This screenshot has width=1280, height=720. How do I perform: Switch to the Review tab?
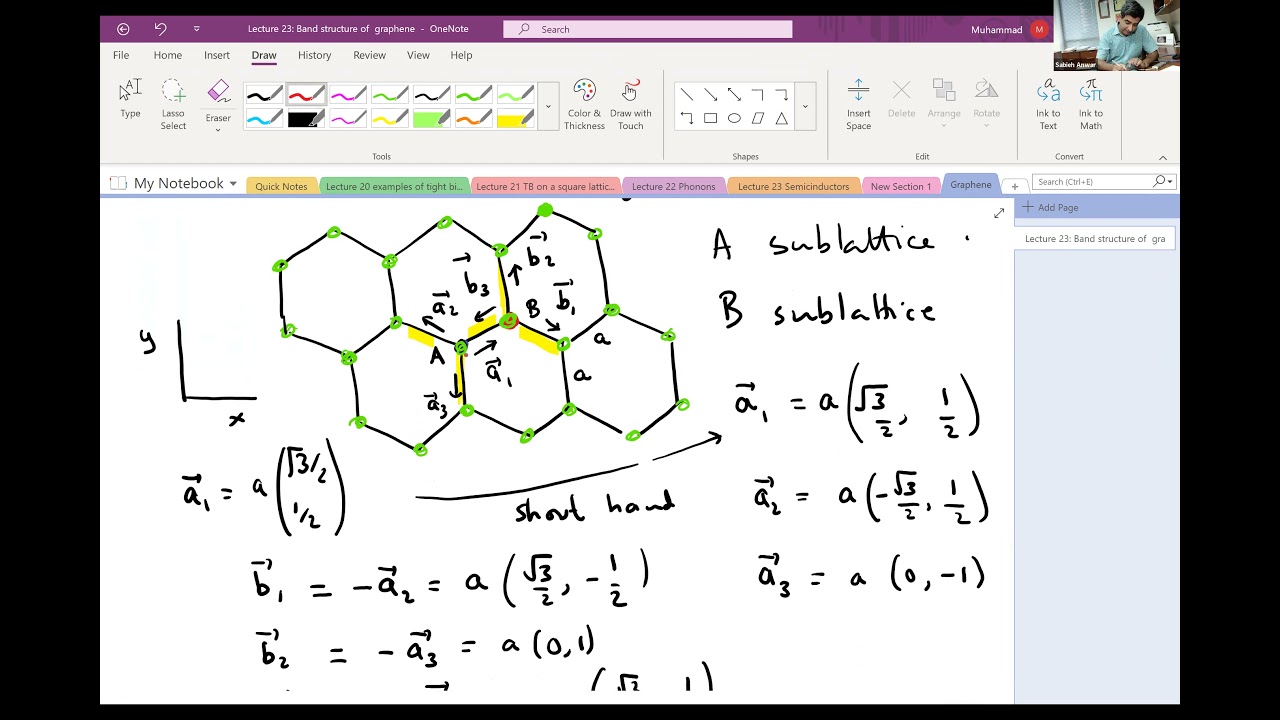tap(369, 55)
